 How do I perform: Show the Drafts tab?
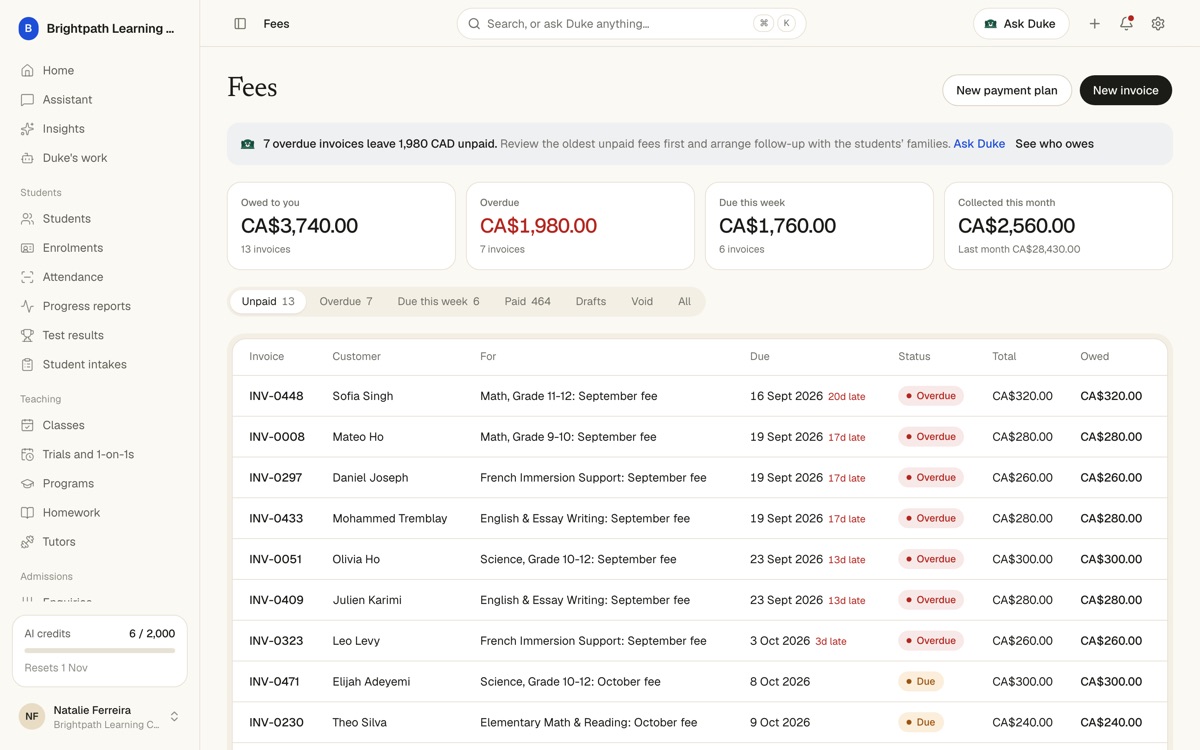591,301
